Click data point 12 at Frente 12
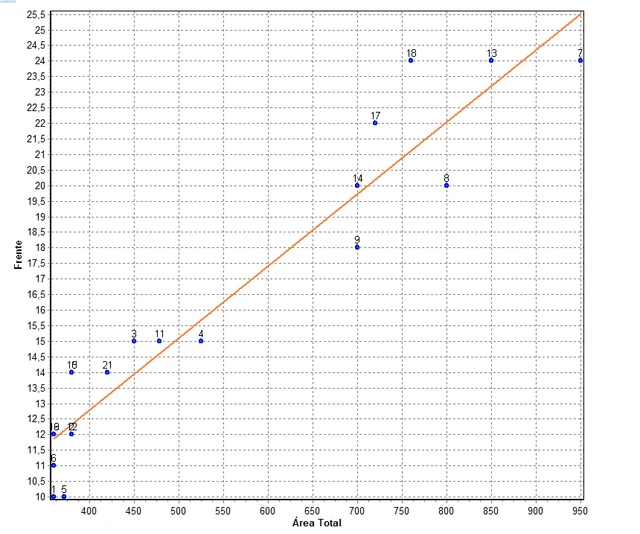The width and height of the screenshot is (640, 534). coord(71,434)
